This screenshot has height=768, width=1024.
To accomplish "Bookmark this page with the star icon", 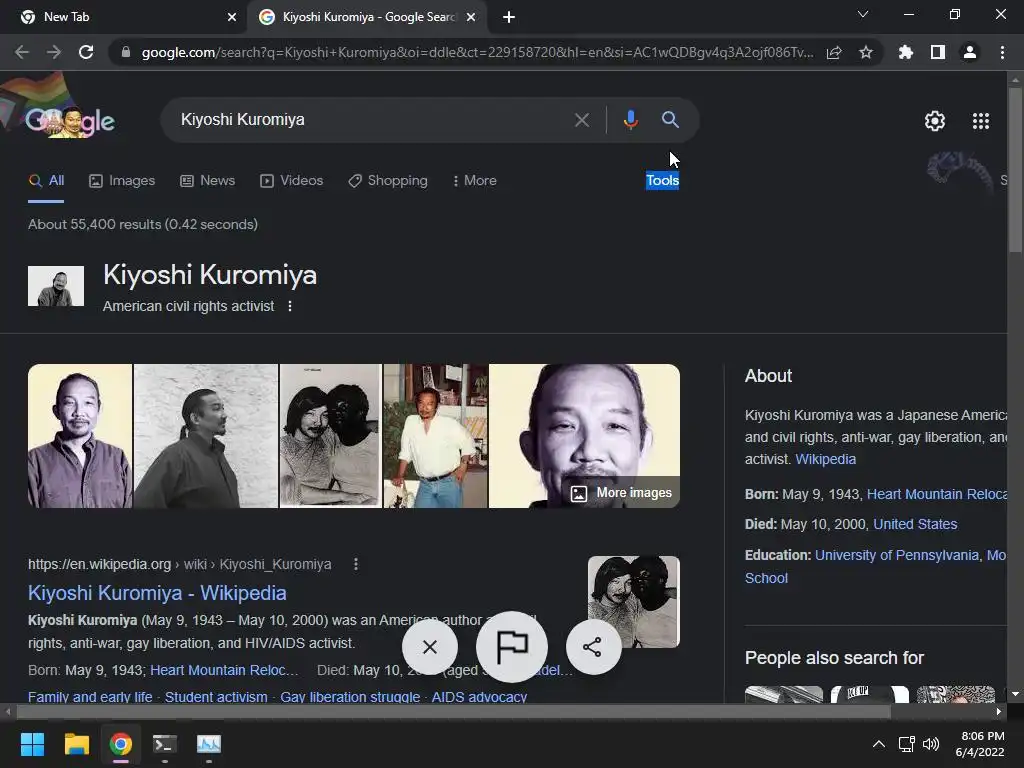I will point(866,52).
